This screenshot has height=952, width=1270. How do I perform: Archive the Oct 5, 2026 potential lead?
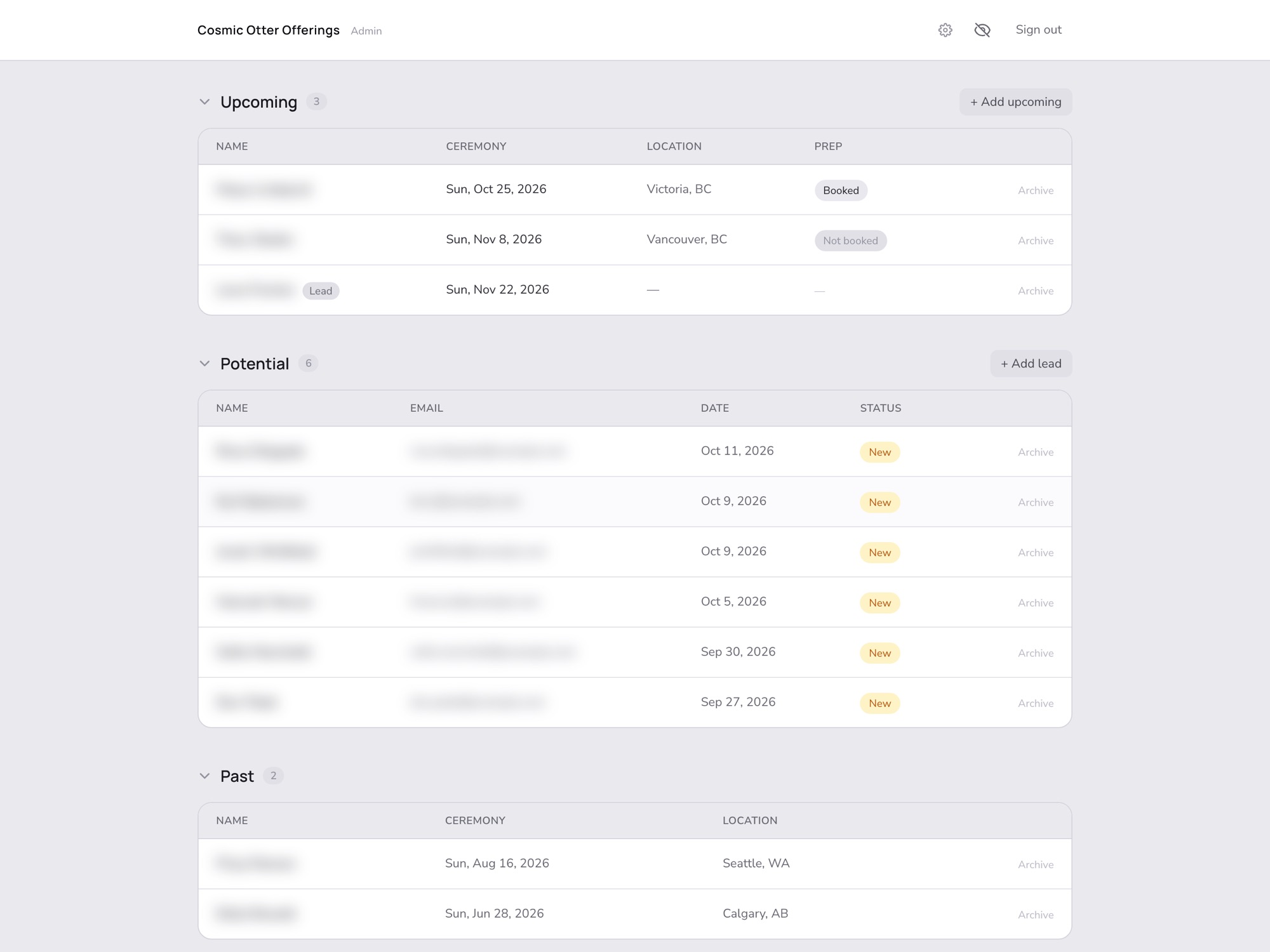coord(1036,603)
